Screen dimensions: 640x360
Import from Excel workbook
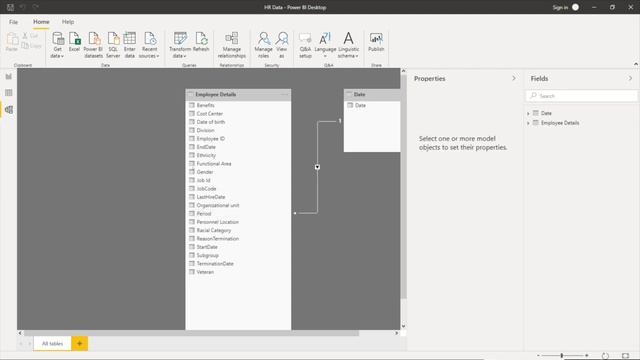74,42
